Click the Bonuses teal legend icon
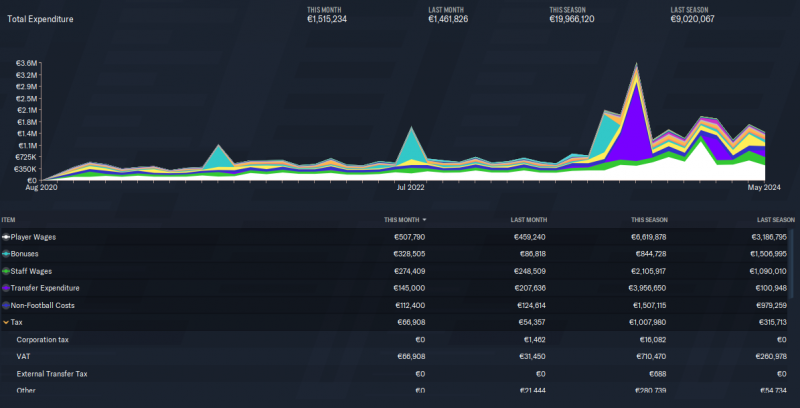The height and width of the screenshot is (408, 800). 6,254
